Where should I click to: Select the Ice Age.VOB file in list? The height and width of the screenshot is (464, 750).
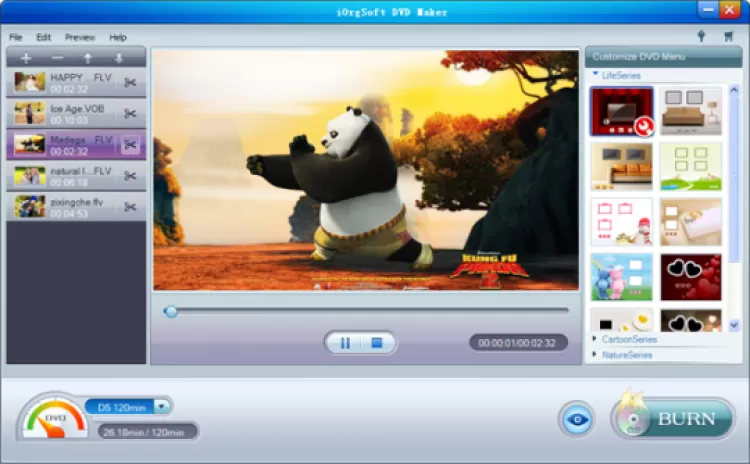pyautogui.click(x=76, y=113)
